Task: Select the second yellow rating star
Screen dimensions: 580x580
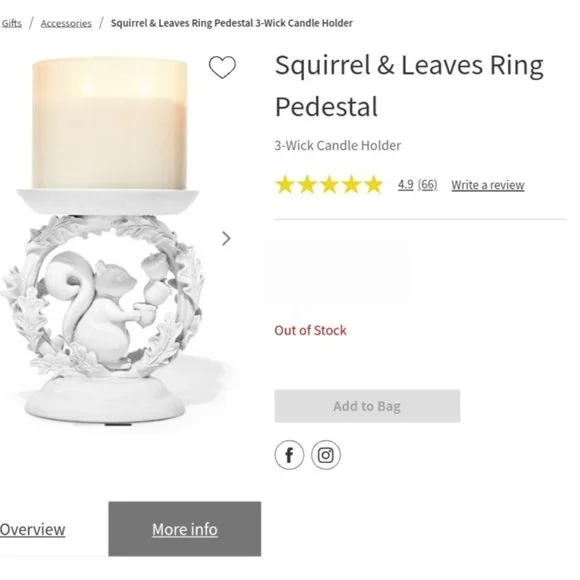Action: click(307, 184)
